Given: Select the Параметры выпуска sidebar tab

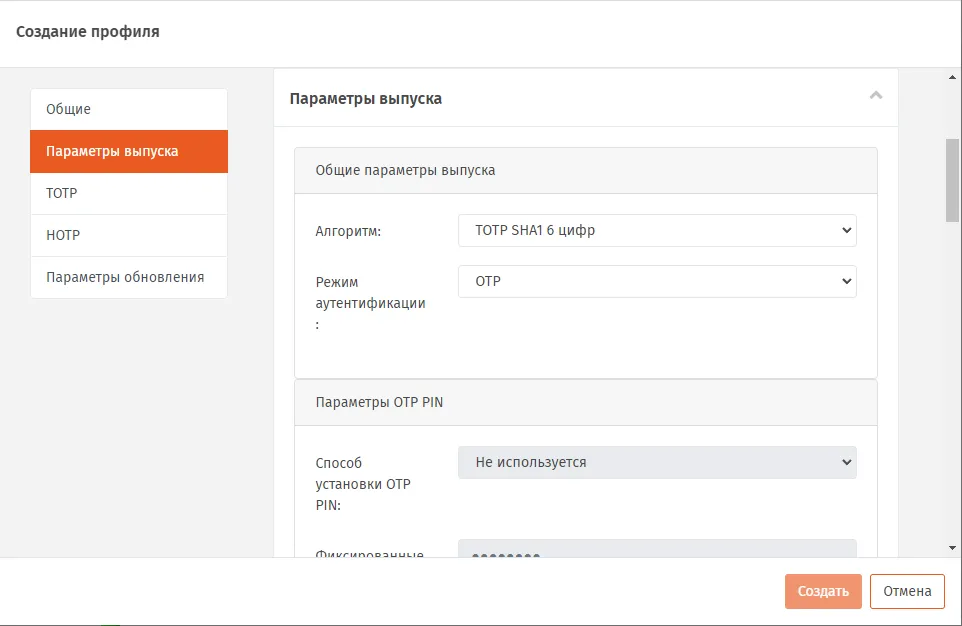Looking at the screenshot, I should 129,152.
